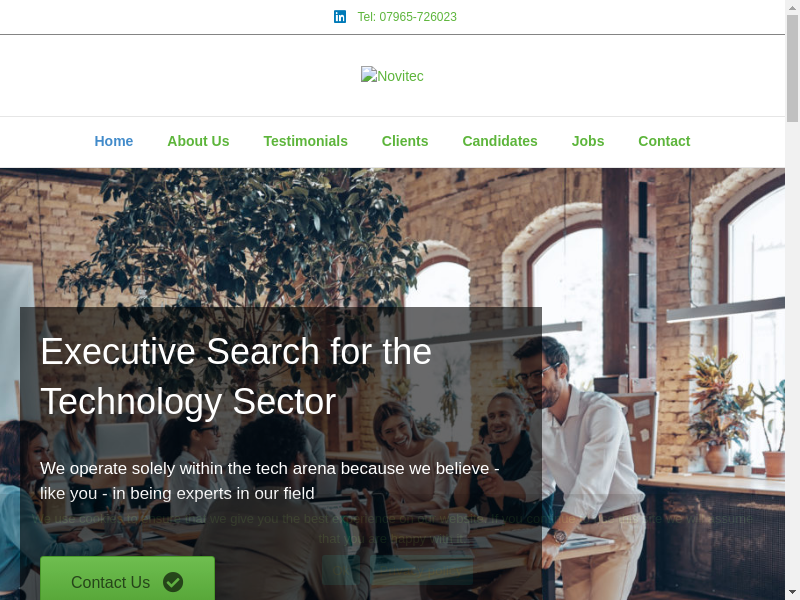
Task: Click the scrollbar down arrow
Action: [x=792, y=594]
